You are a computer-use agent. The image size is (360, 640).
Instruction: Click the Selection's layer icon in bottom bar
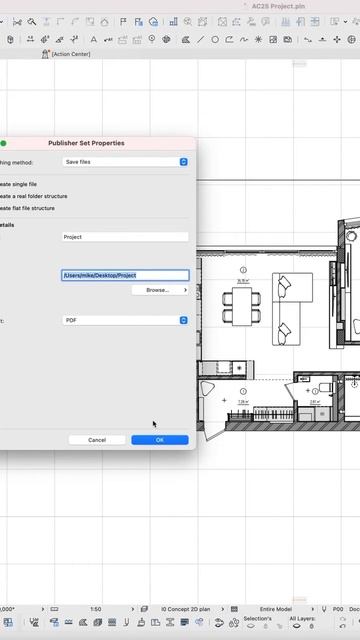251,626
